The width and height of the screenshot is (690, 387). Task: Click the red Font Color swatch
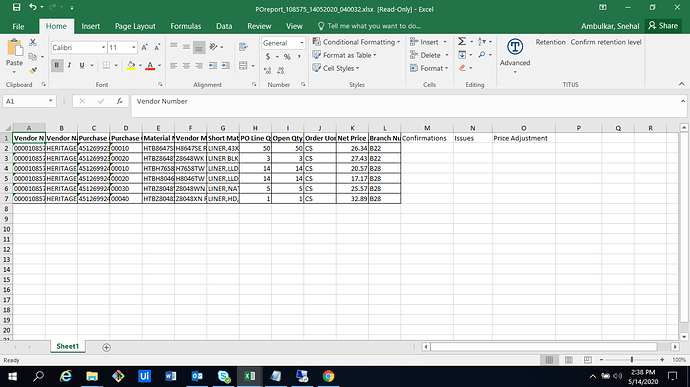point(150,66)
